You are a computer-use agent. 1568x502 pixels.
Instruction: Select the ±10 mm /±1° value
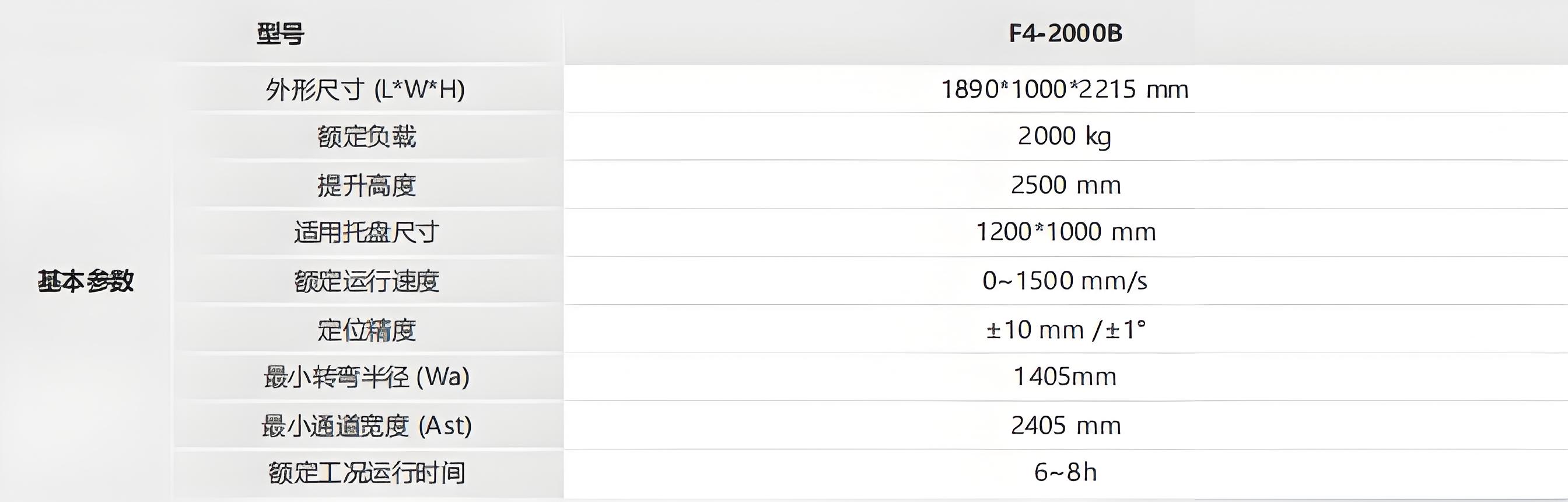click(x=1065, y=330)
